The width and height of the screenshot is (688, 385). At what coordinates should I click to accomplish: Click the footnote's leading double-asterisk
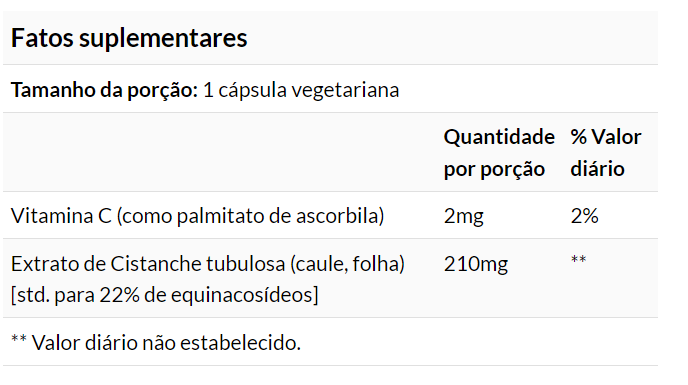pos(19,338)
